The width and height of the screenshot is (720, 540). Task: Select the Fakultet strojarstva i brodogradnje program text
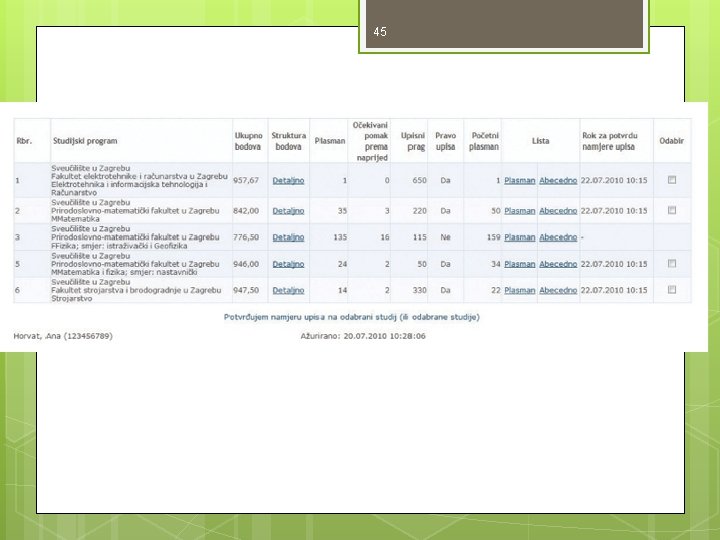point(136,290)
